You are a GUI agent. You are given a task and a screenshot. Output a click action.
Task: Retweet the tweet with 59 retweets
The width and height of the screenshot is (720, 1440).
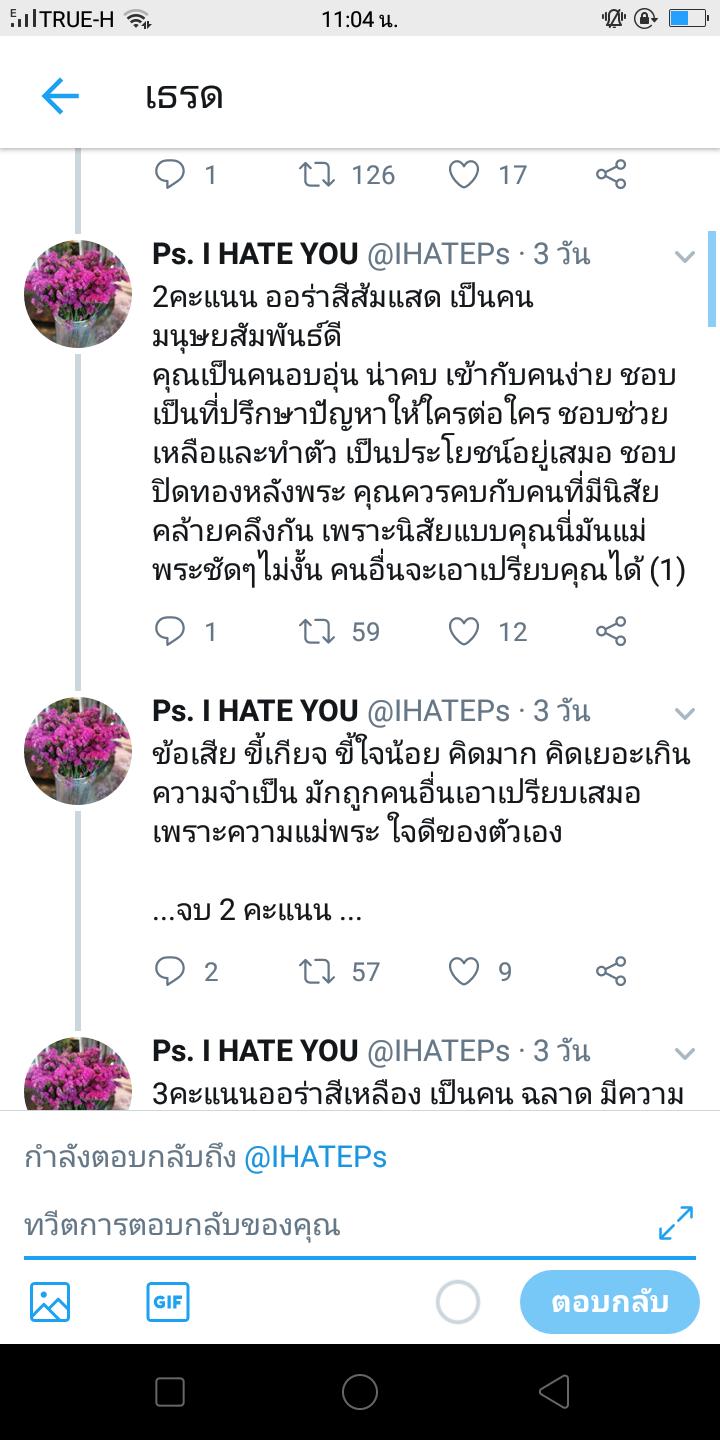[x=317, y=631]
